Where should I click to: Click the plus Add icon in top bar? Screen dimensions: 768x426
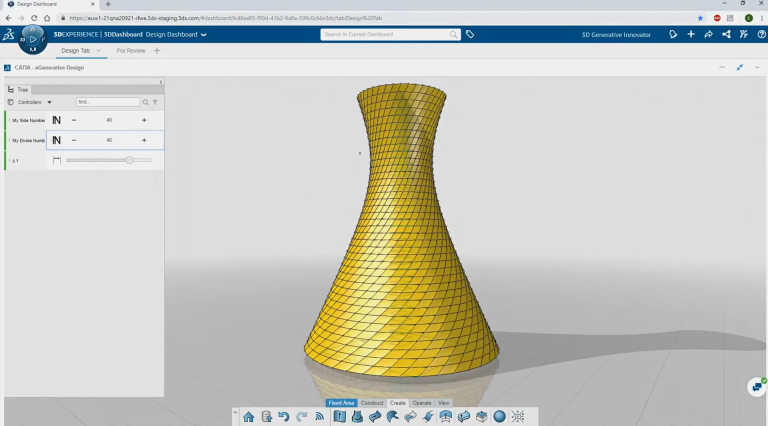(691, 34)
